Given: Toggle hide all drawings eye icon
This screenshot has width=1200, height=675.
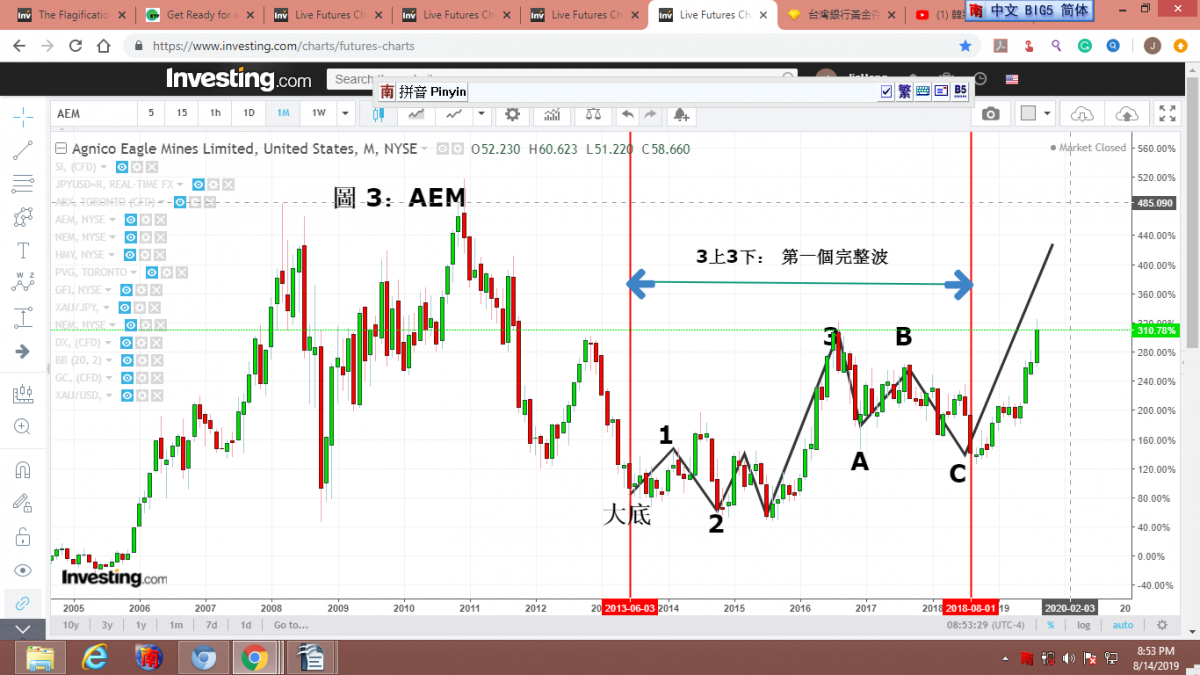Looking at the screenshot, I should pyautogui.click(x=22, y=570).
